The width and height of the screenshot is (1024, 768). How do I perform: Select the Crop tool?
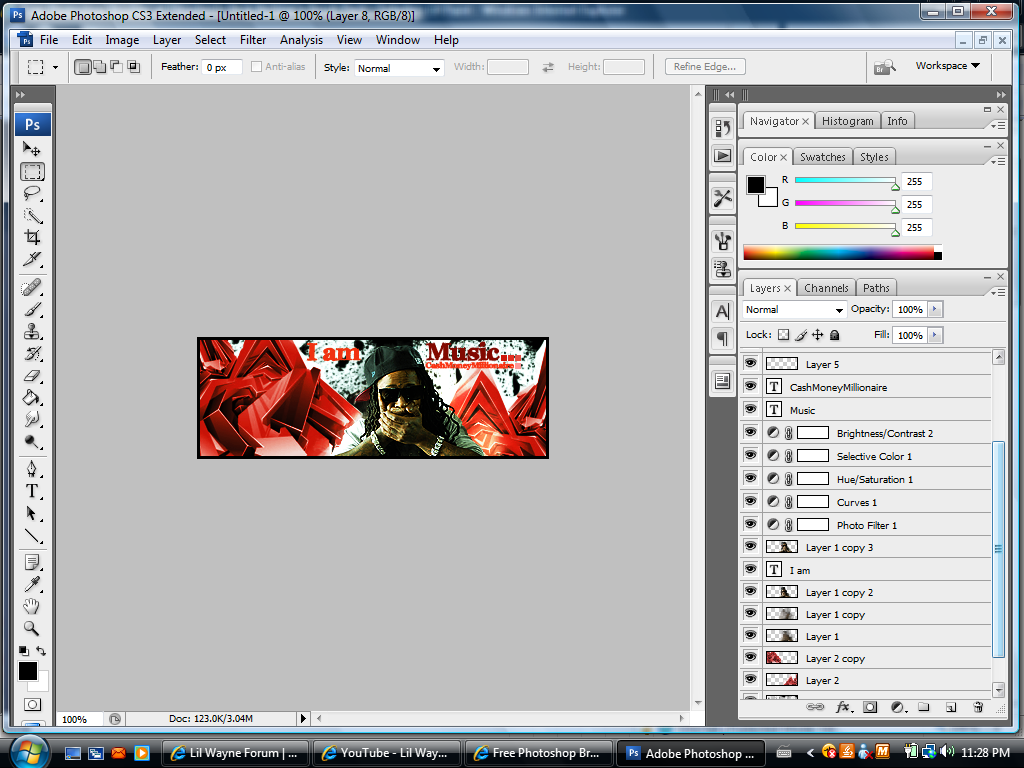31,237
